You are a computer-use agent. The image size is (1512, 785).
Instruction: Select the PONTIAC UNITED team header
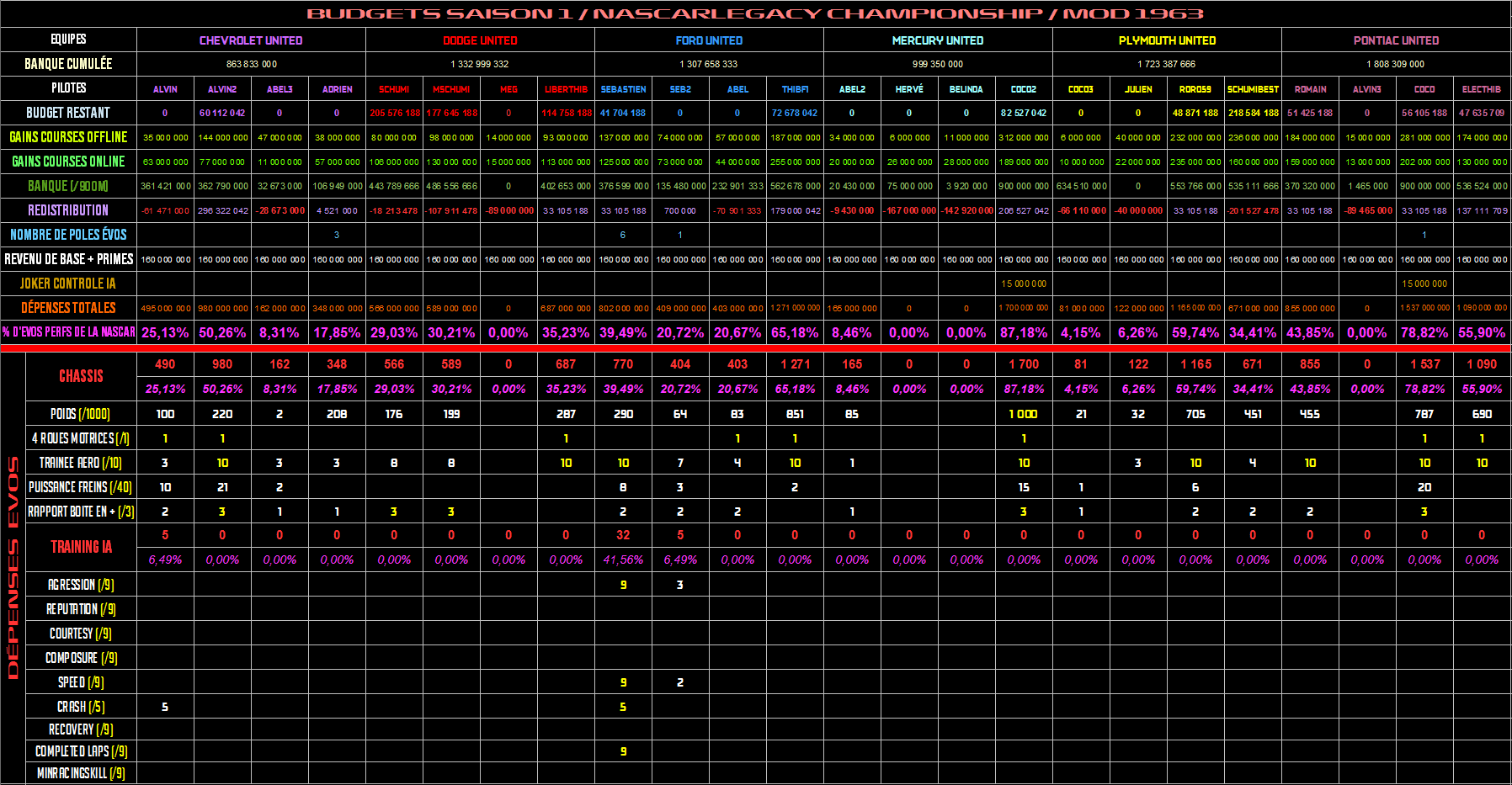[1396, 40]
